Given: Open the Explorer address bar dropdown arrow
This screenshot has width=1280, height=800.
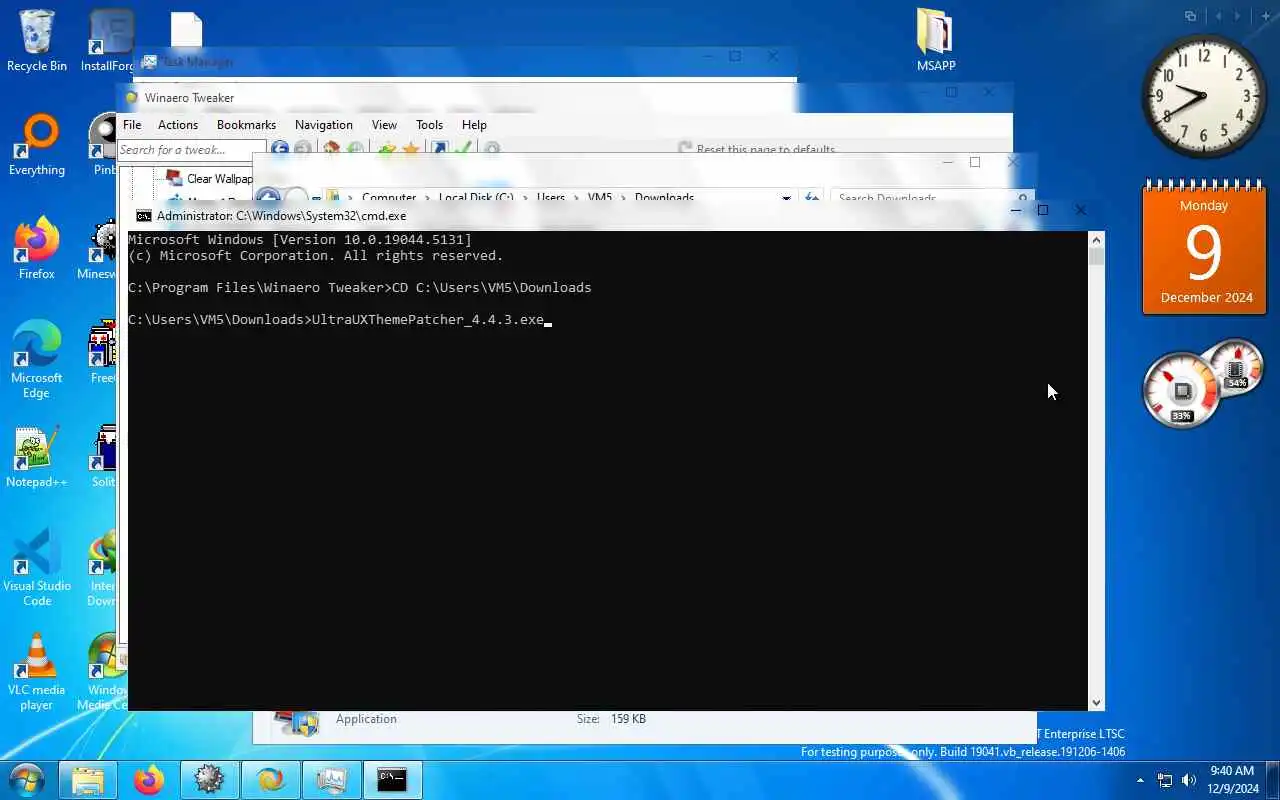Looking at the screenshot, I should pos(786,198).
